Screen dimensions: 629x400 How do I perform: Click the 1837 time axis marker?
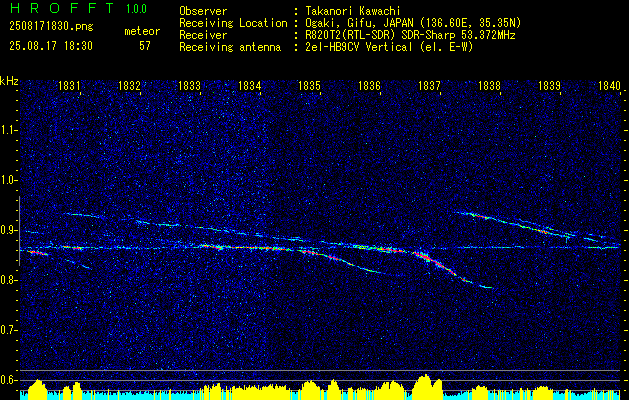(x=429, y=85)
